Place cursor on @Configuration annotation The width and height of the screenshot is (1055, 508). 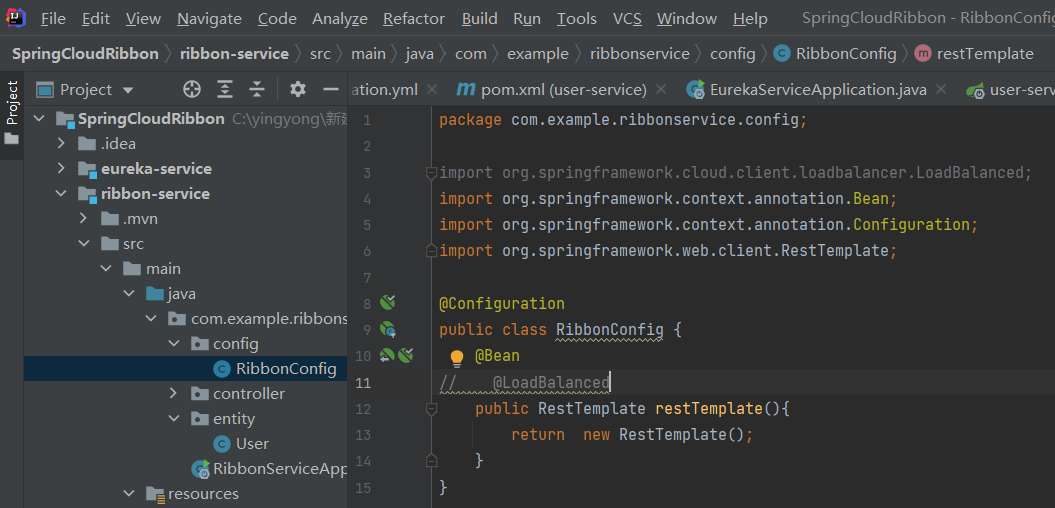point(502,304)
